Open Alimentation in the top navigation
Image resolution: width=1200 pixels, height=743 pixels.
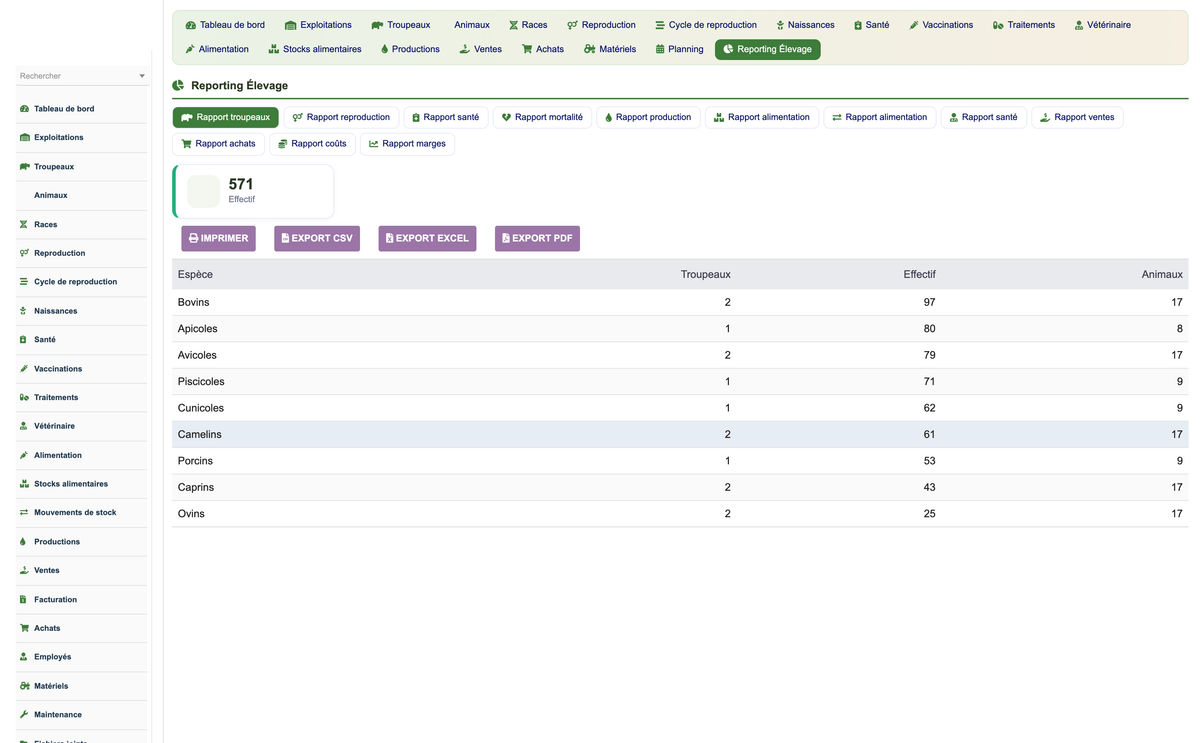coord(217,49)
